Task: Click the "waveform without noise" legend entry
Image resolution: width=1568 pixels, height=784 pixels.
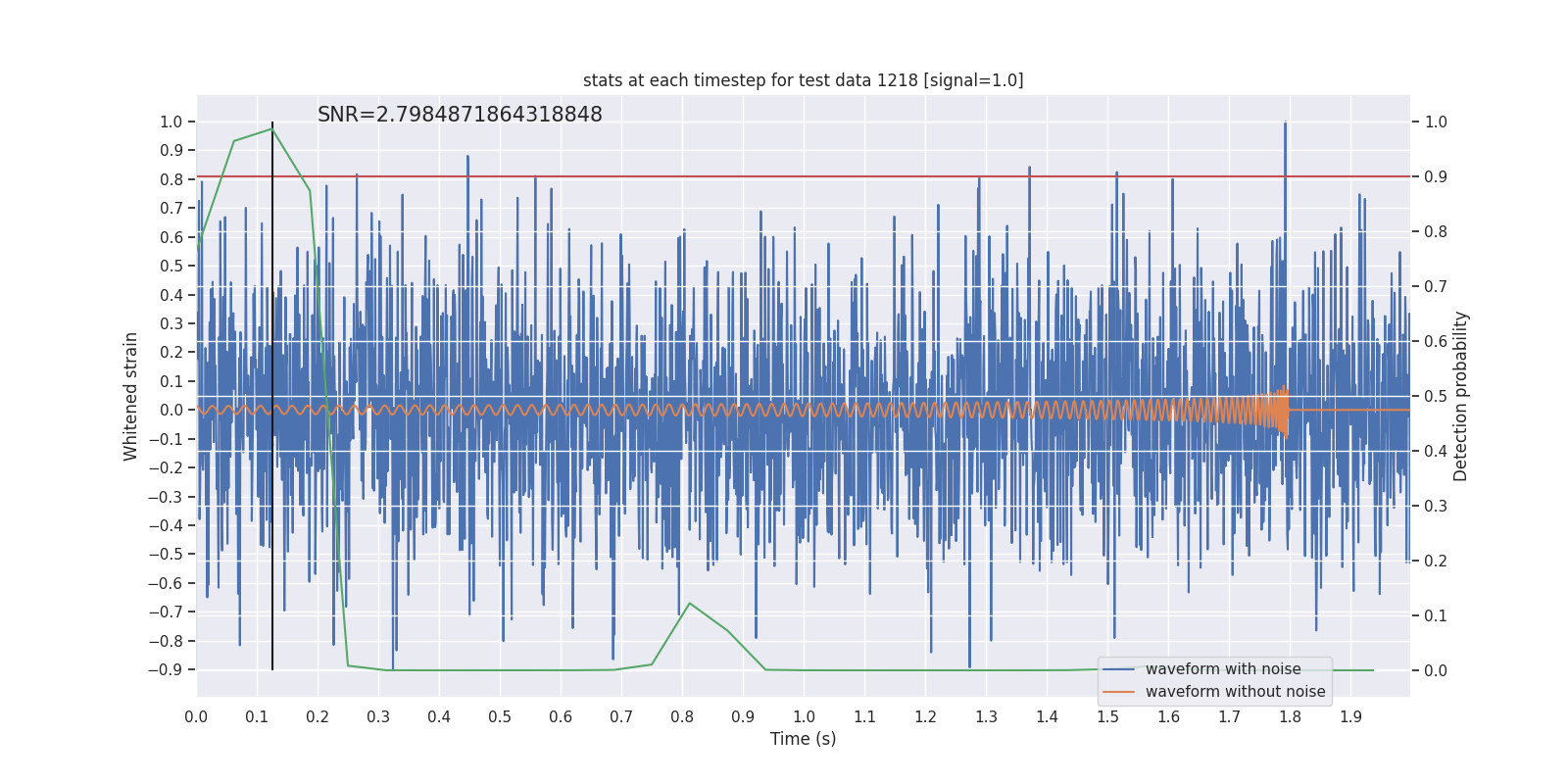Action: [1235, 692]
